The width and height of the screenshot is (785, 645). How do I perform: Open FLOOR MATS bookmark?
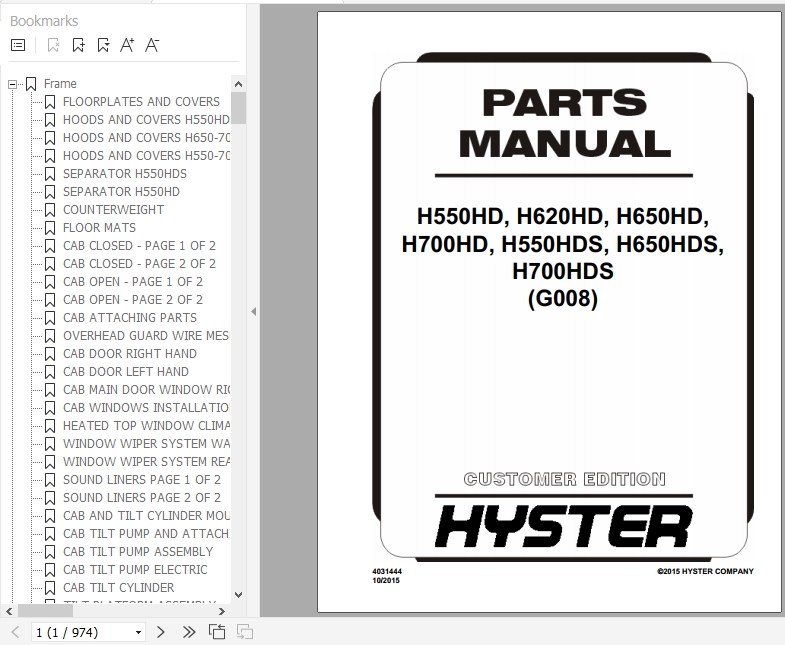tap(99, 228)
